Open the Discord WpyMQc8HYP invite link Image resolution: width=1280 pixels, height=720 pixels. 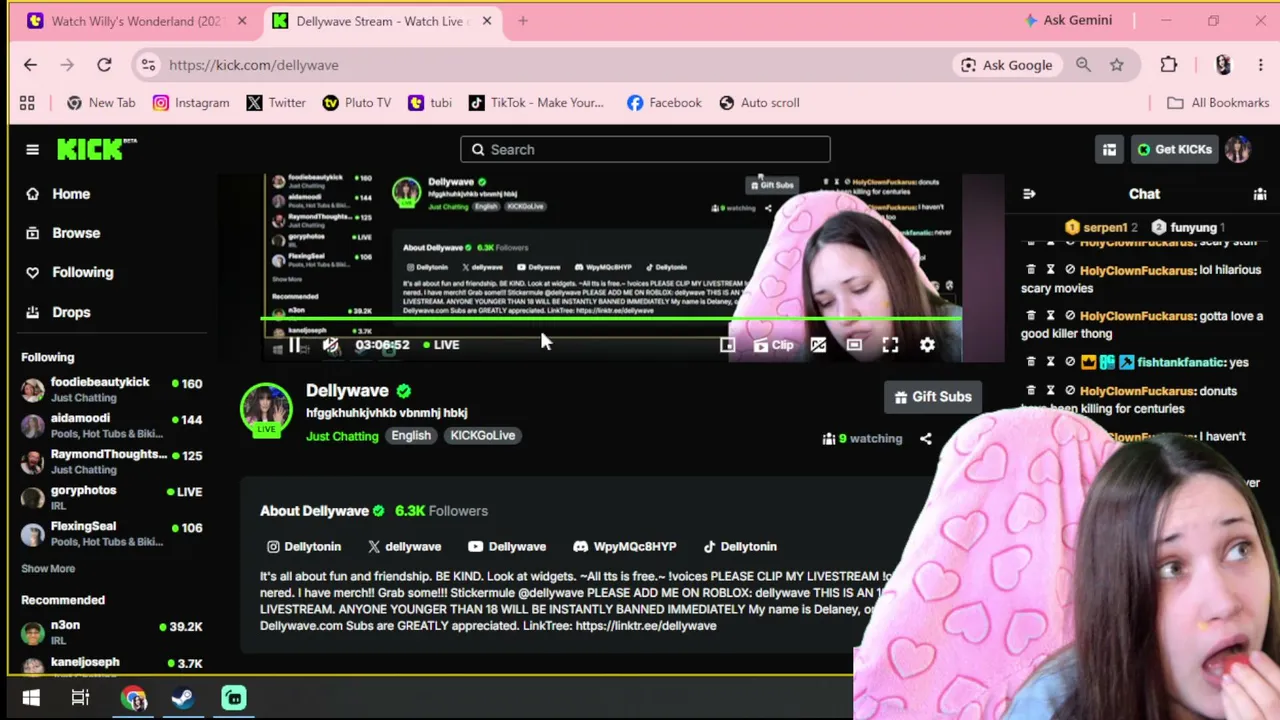point(625,547)
